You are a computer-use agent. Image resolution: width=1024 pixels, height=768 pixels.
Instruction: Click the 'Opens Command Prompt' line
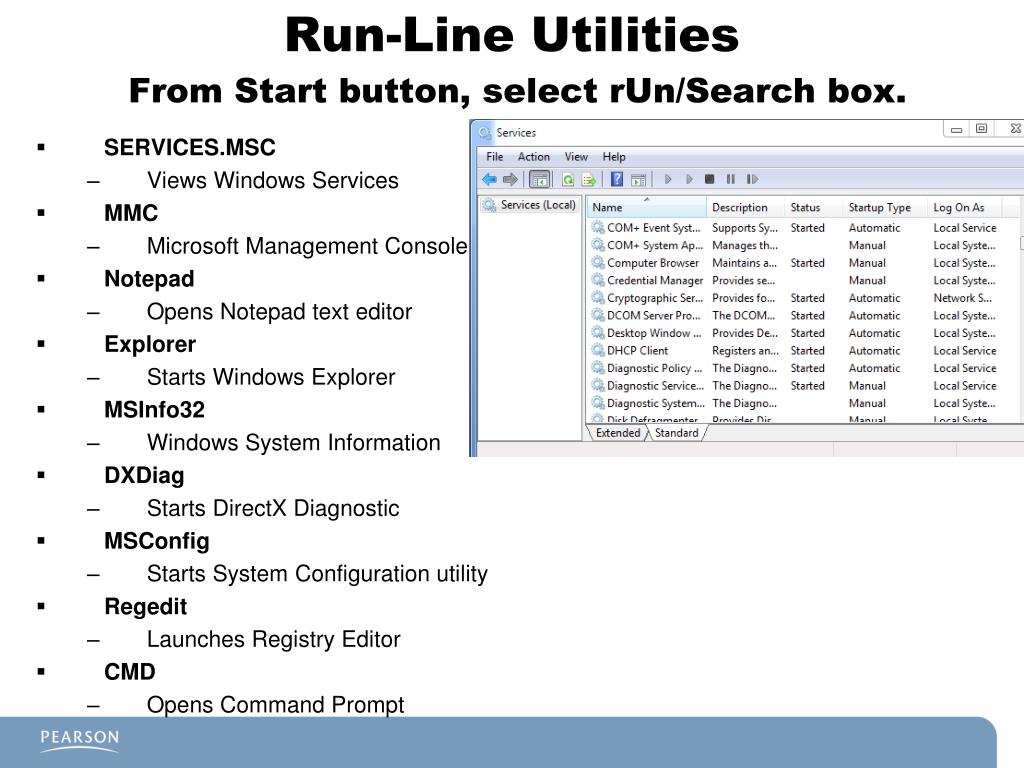point(276,705)
